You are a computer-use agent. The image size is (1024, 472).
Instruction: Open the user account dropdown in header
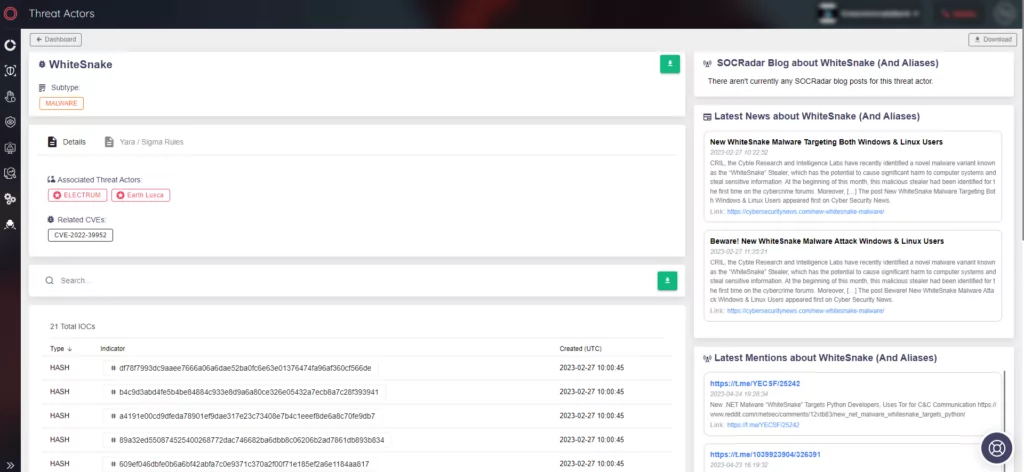[x=868, y=13]
